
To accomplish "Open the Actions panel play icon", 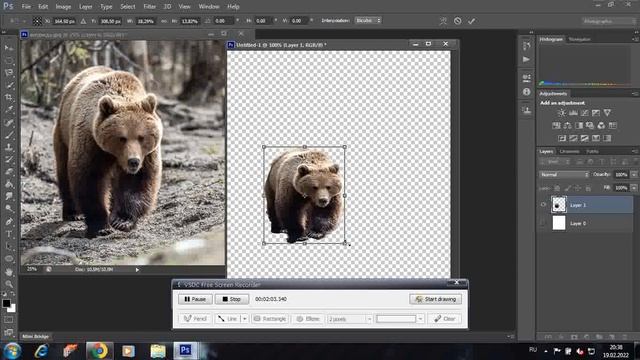I will click(526, 60).
